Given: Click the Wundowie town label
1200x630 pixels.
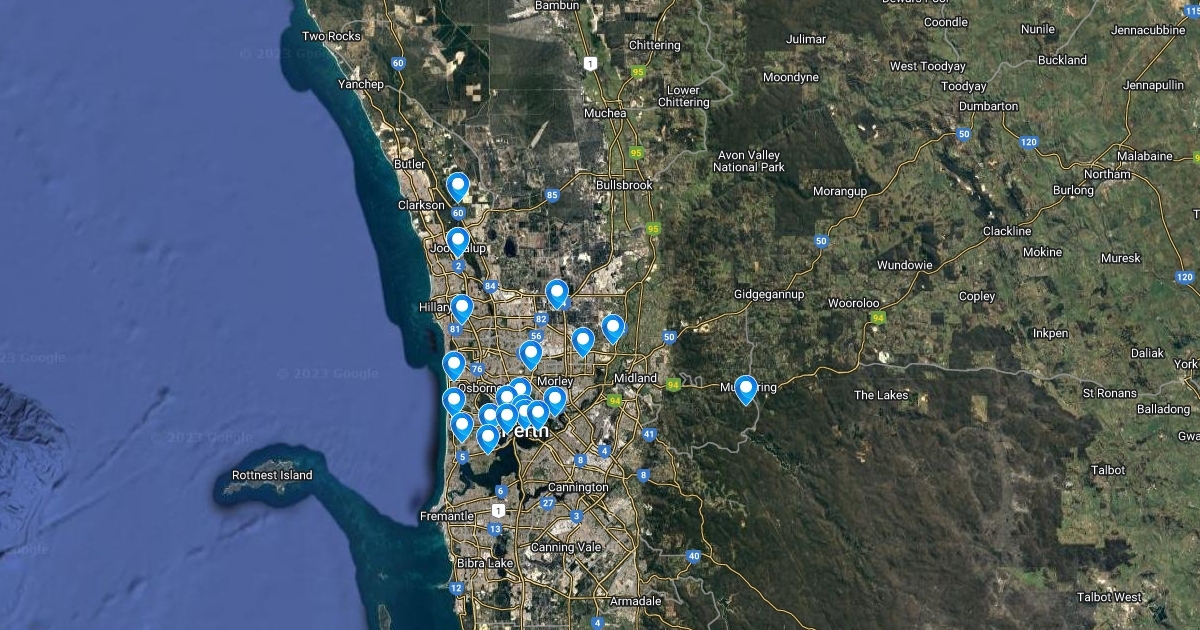Looking at the screenshot, I should click(x=905, y=265).
